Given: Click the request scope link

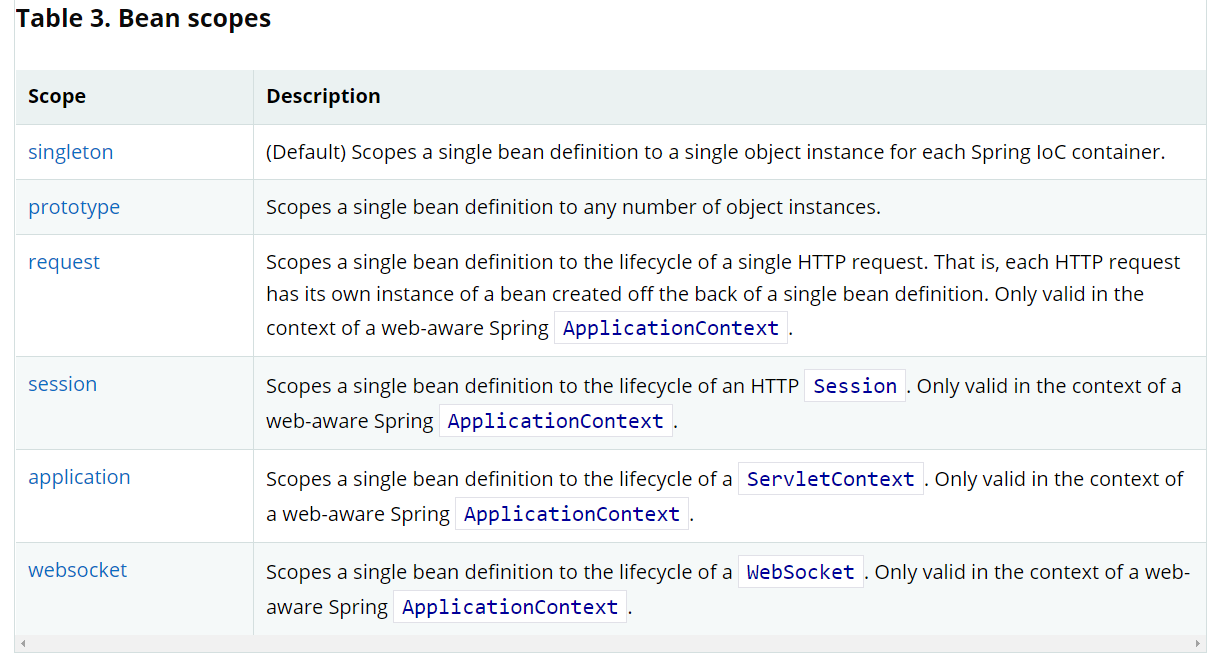Looking at the screenshot, I should (x=64, y=262).
